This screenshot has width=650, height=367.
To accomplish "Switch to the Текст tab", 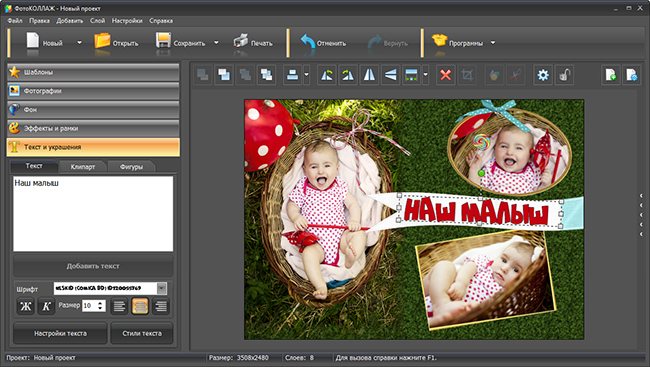I will 34,166.
